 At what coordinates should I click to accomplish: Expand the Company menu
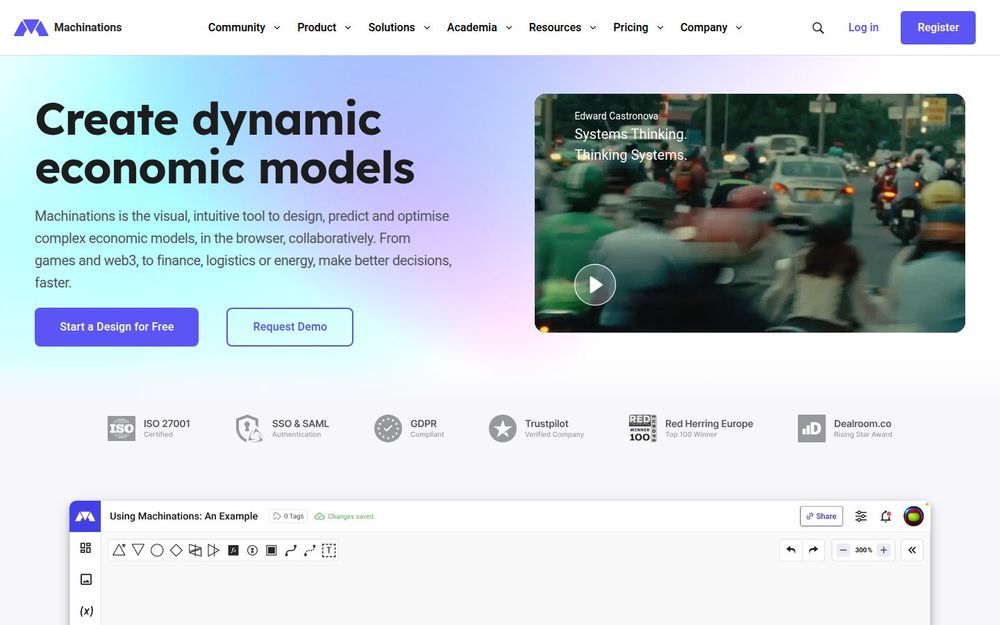(x=710, y=27)
